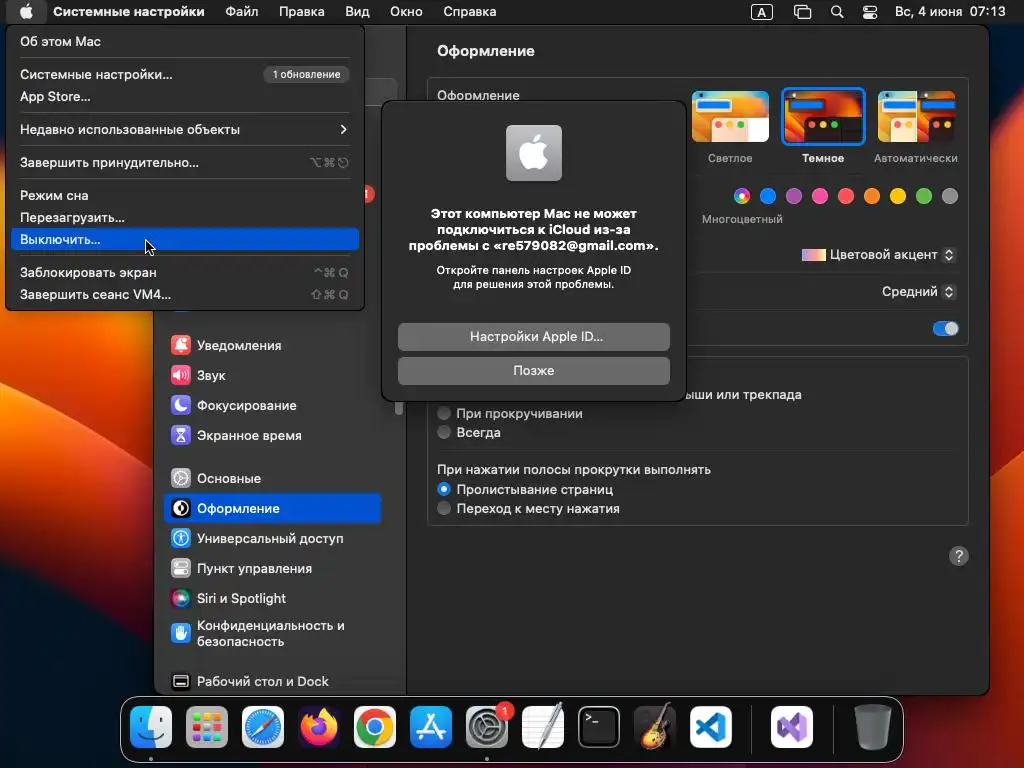
Task: Select Appearance (Оформление) sidebar item
Action: pyautogui.click(x=272, y=509)
